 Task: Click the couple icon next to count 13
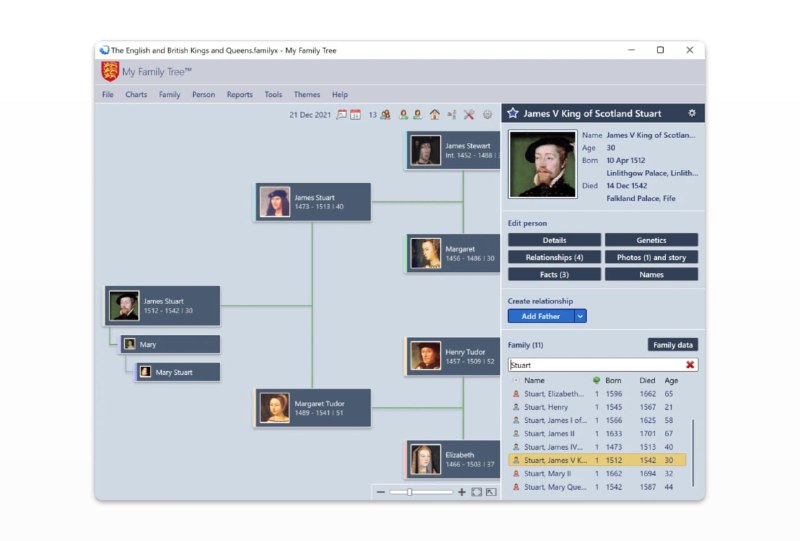point(386,115)
